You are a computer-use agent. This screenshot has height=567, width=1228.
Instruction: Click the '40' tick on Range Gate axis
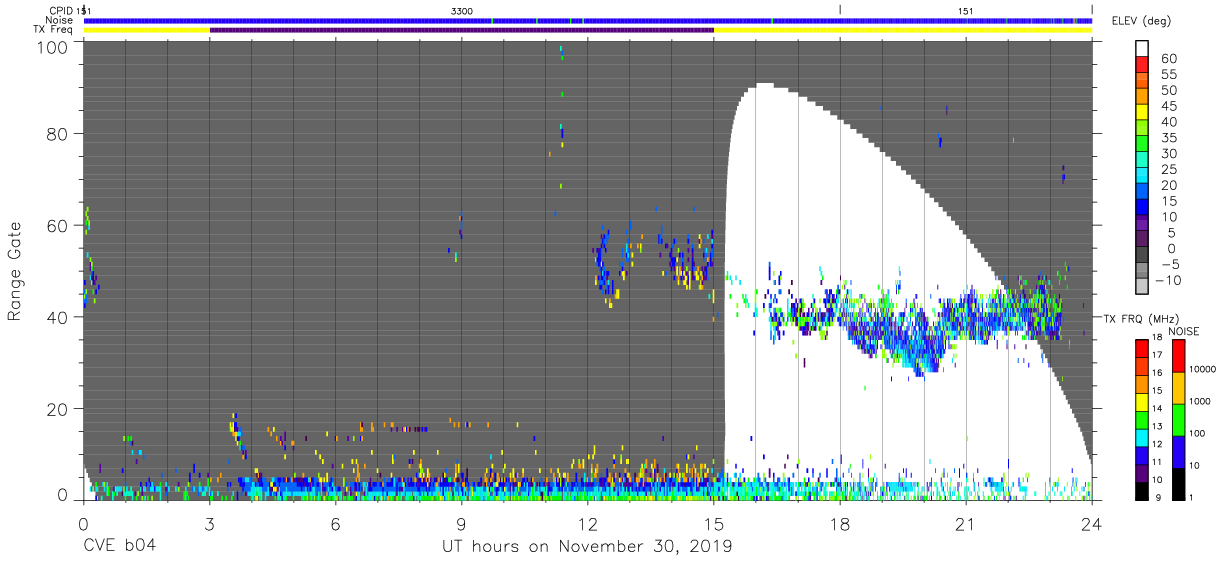tap(58, 317)
